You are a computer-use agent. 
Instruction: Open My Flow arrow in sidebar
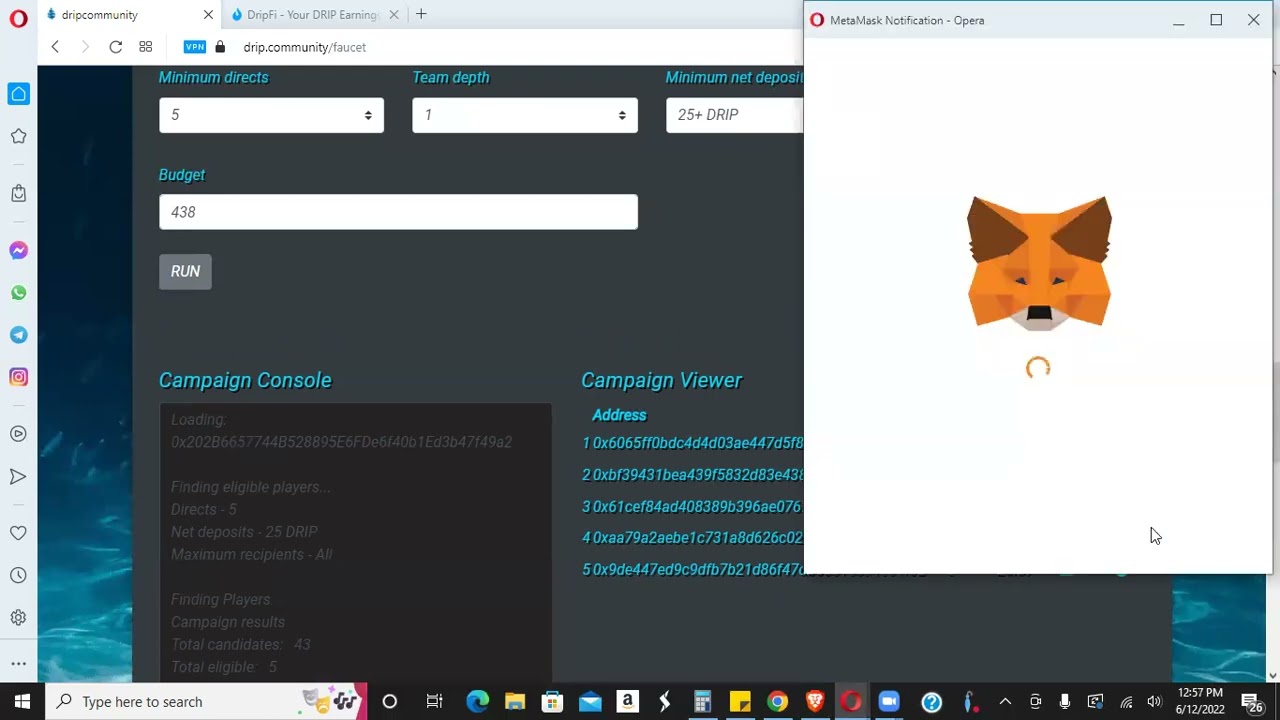(x=18, y=477)
